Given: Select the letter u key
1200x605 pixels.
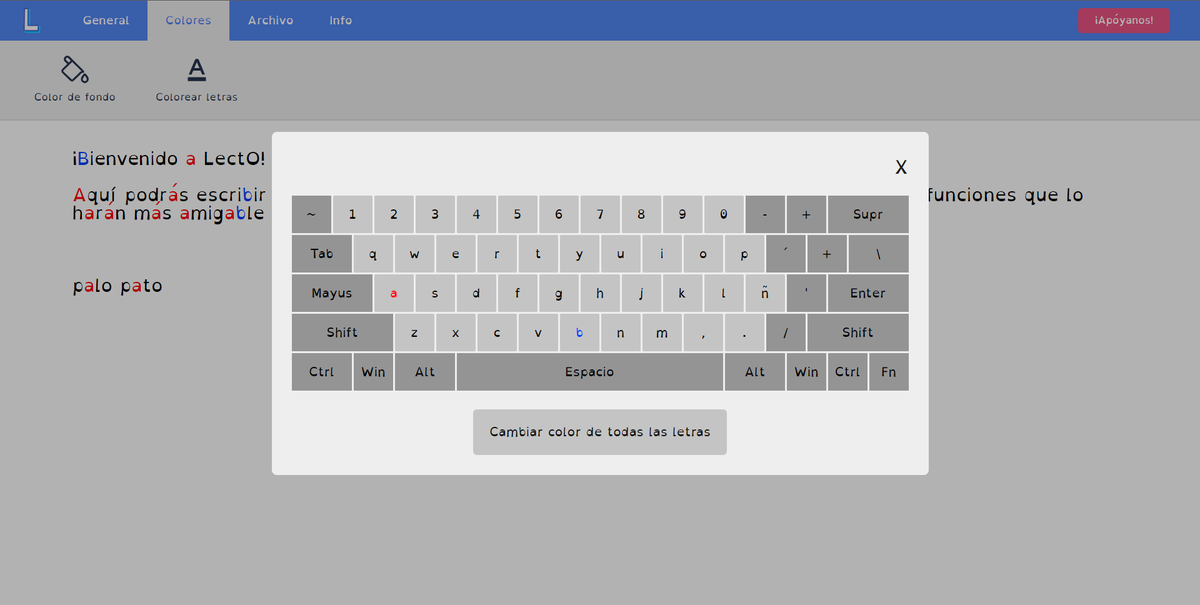Looking at the screenshot, I should [620, 254].
